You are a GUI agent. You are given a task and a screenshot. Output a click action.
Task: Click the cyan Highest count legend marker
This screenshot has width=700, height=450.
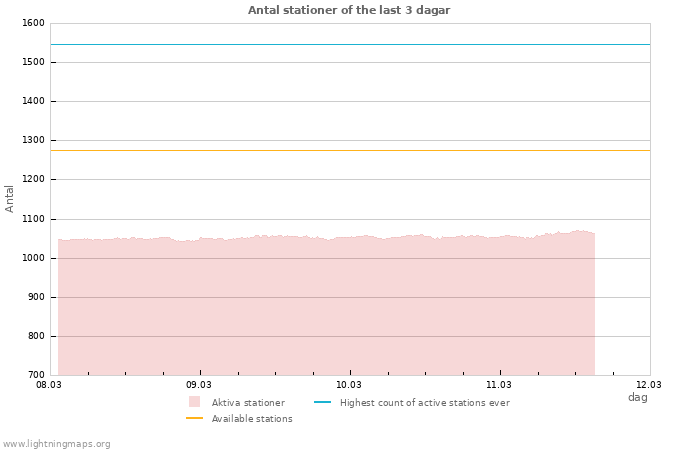(x=322, y=402)
